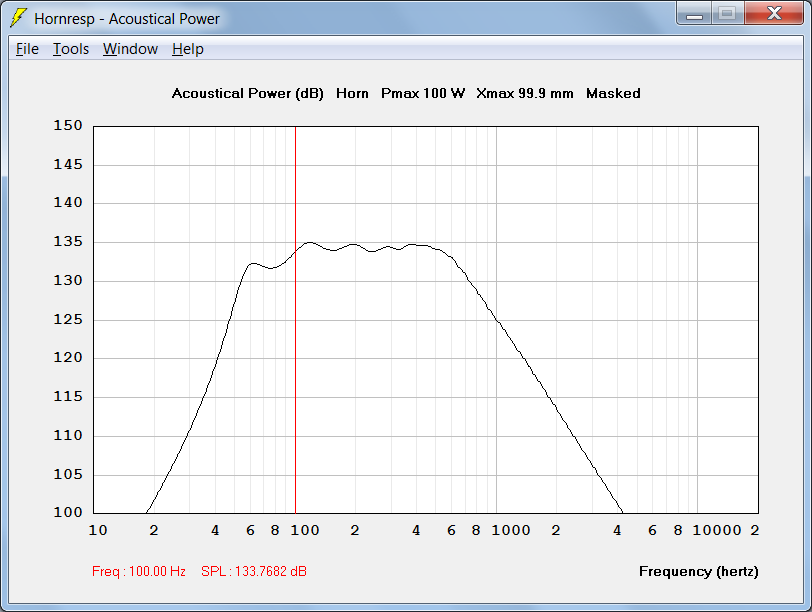
Task: Open the Tools menu
Action: point(71,49)
